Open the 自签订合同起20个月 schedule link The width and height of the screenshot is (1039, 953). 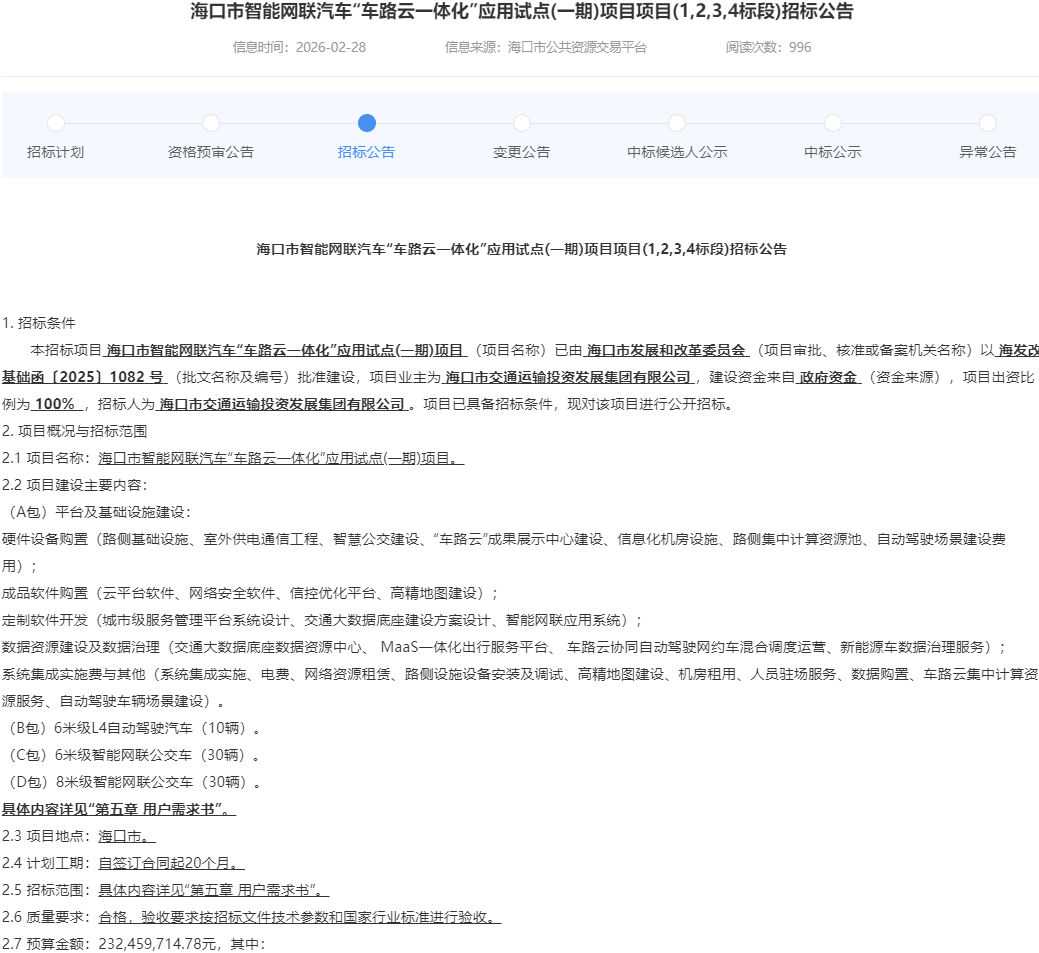tap(170, 863)
